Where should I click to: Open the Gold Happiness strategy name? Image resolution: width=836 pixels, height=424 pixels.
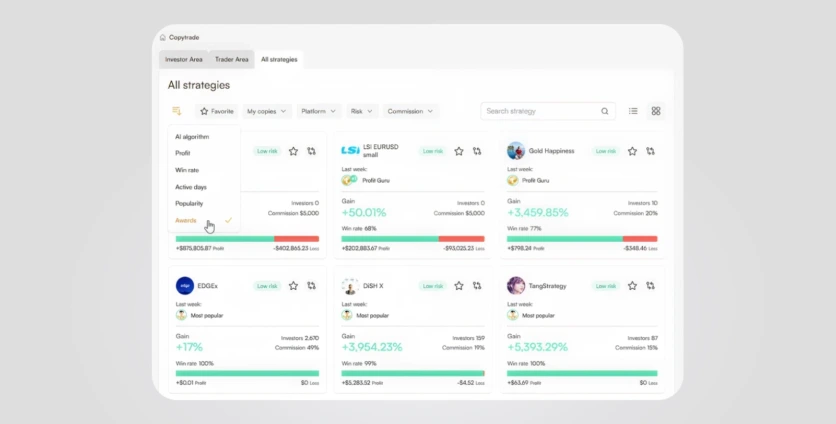coord(551,151)
